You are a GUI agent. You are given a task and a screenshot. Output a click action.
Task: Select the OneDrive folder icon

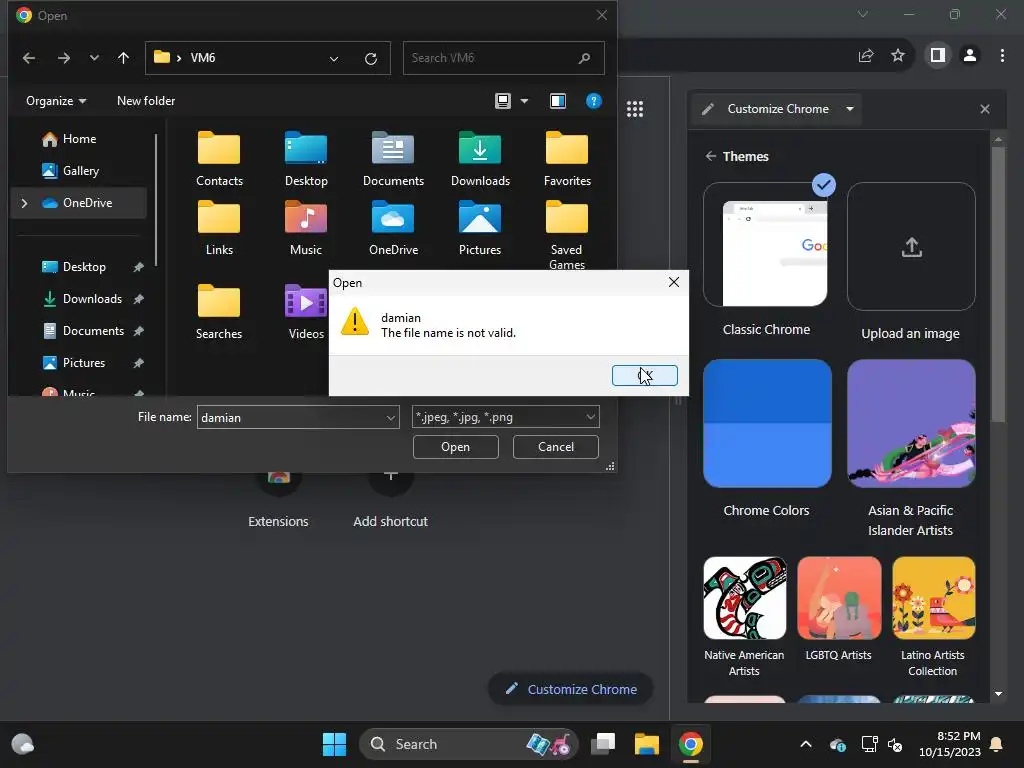point(393,229)
